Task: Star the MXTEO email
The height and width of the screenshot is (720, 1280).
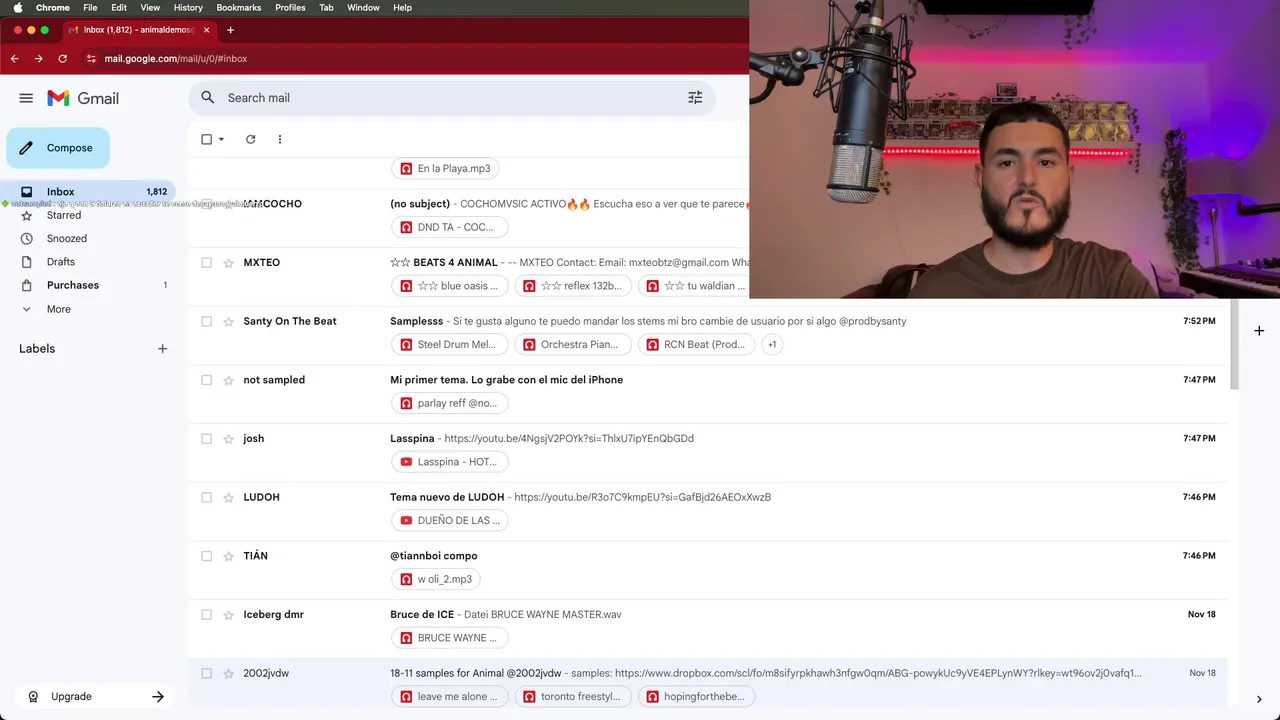Action: 228,262
